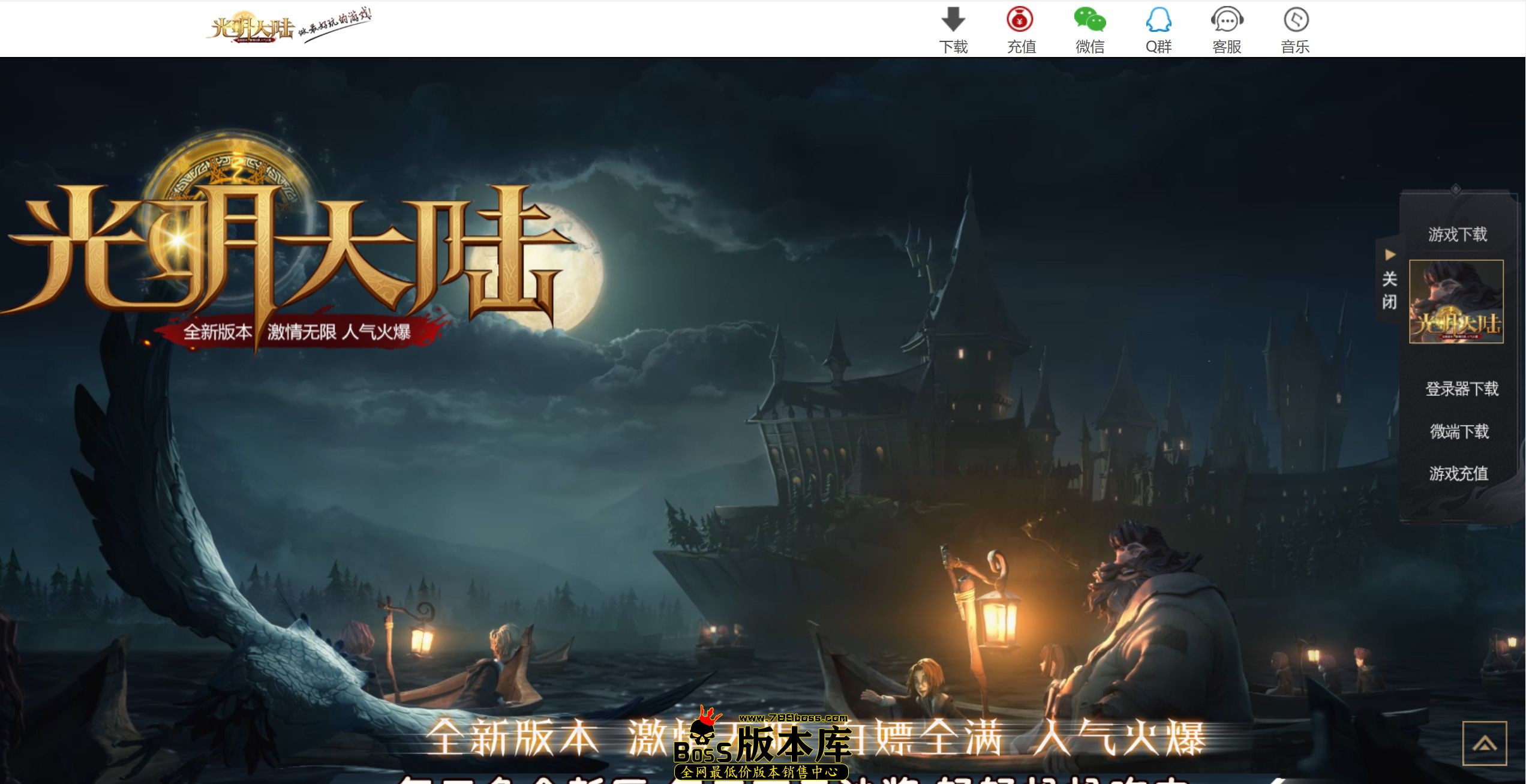Click the back-to-top arrow button
Image resolution: width=1526 pixels, height=784 pixels.
coord(1485,743)
